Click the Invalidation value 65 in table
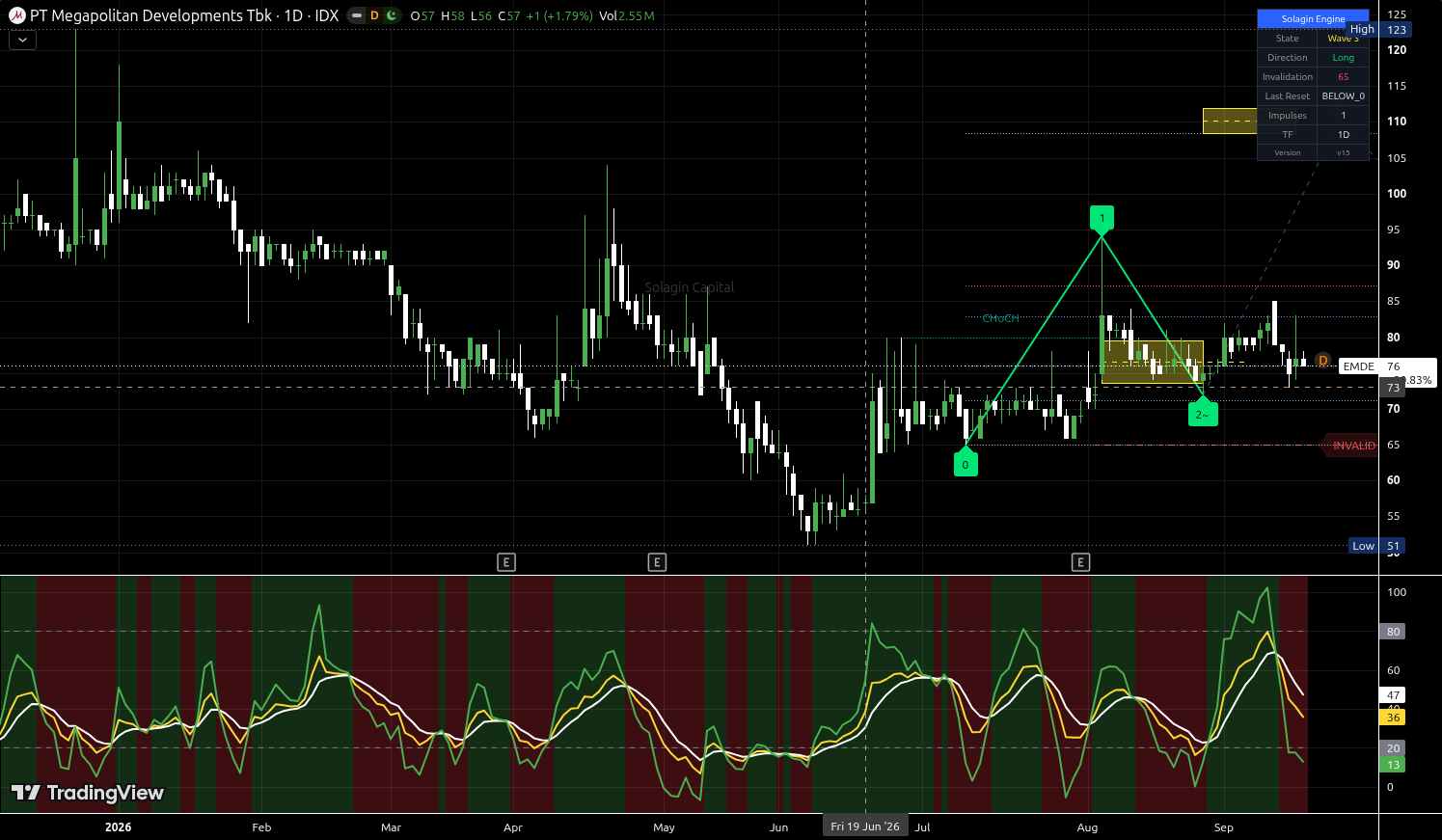Viewport: 1442px width, 840px height. 1343,77
